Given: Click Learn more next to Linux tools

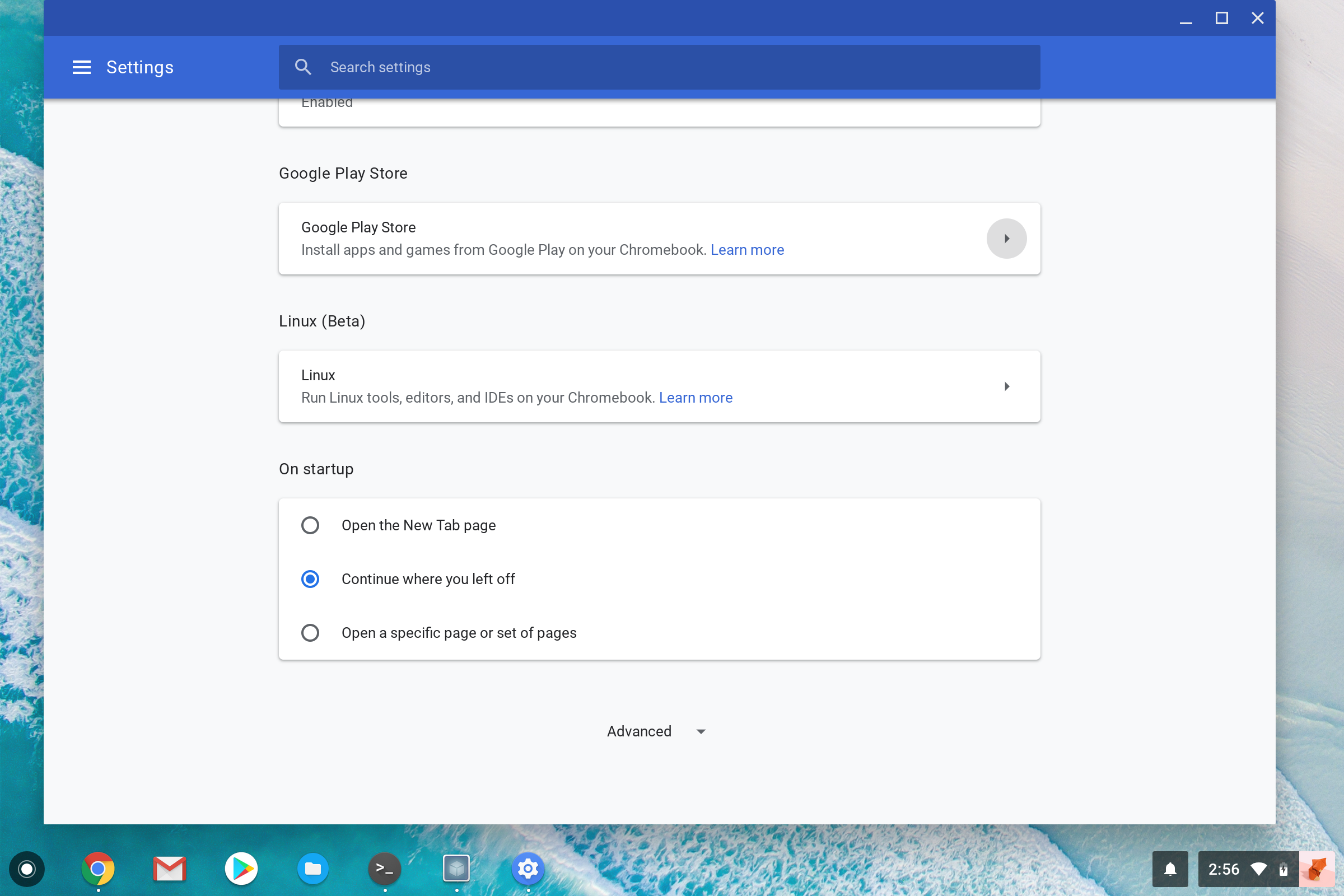Looking at the screenshot, I should (696, 398).
